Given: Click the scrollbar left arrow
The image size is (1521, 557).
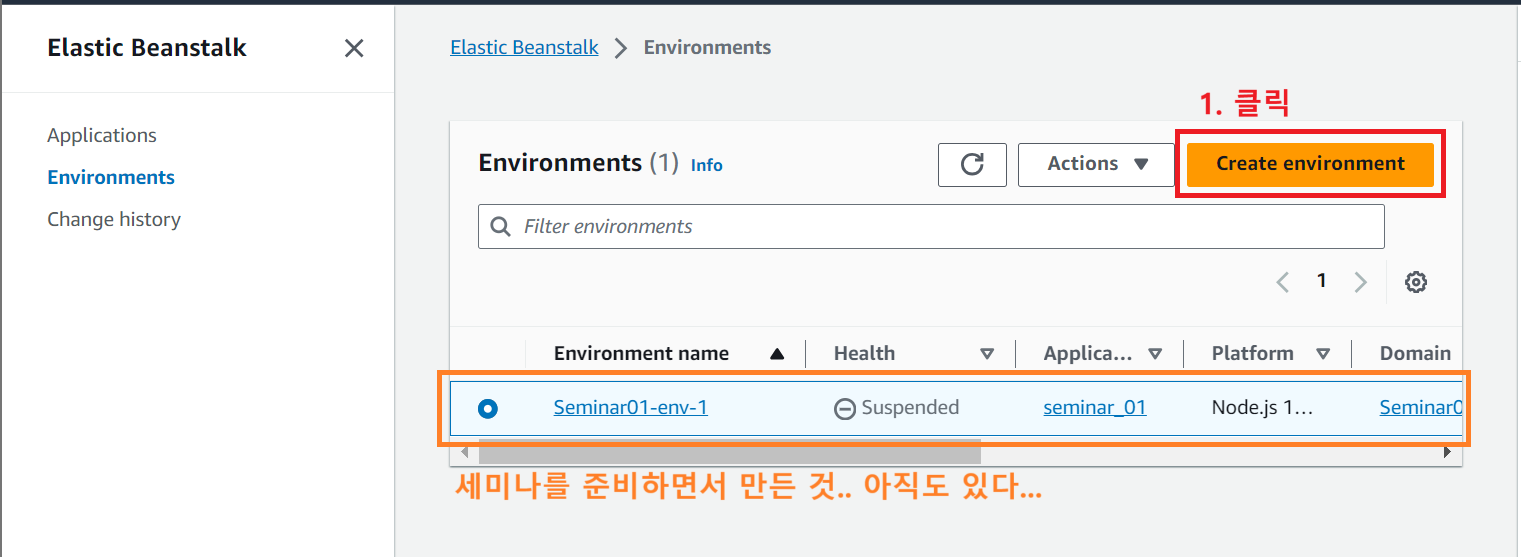Looking at the screenshot, I should pos(464,452).
